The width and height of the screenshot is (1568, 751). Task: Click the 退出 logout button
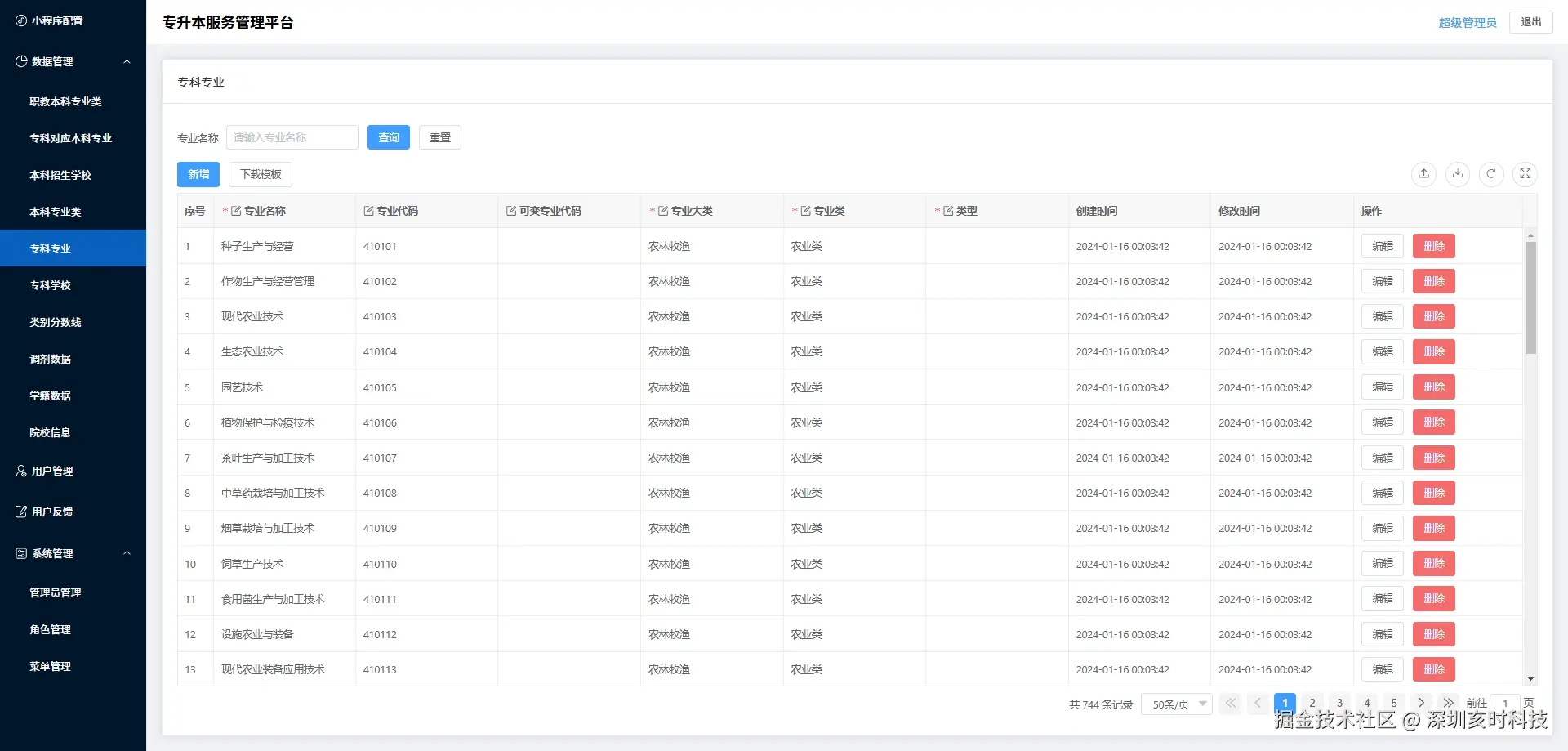(1531, 22)
